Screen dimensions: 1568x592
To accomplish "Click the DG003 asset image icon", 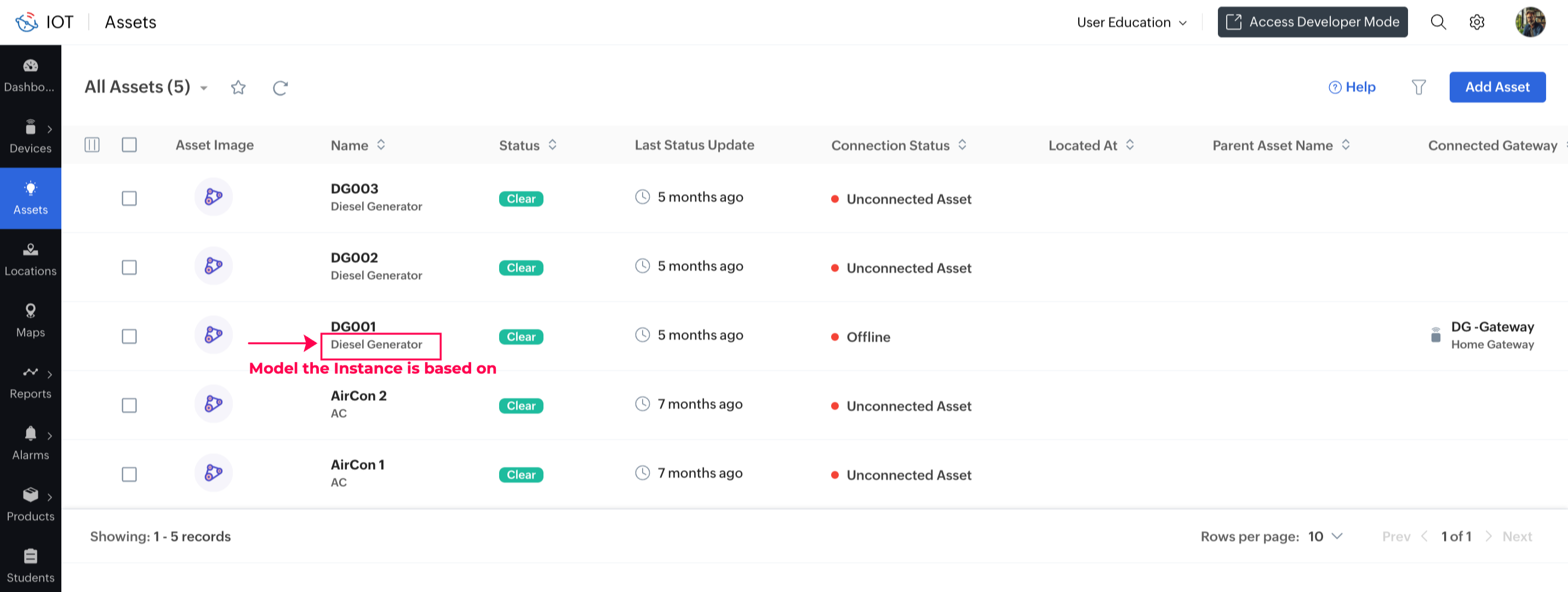I will [213, 197].
